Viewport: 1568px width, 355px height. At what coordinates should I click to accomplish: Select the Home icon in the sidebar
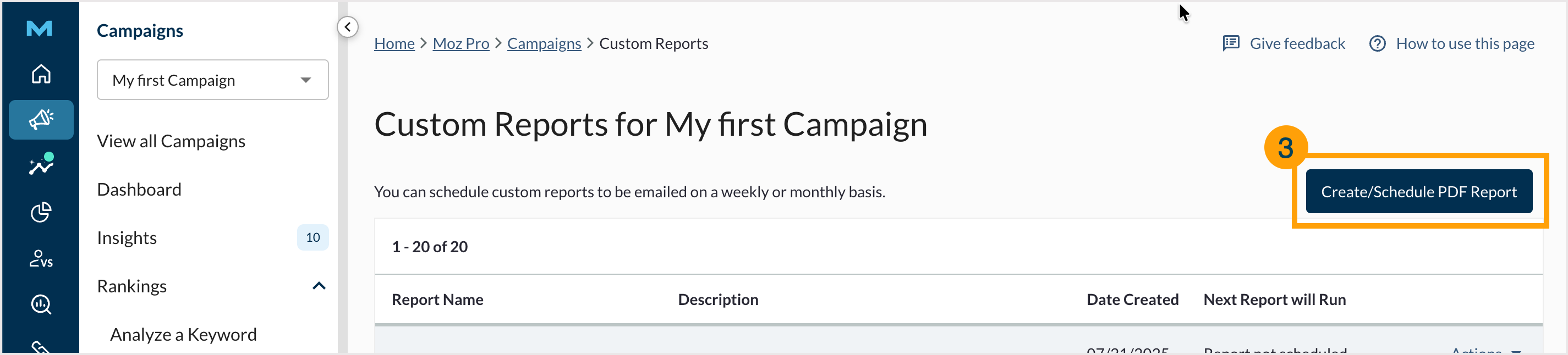(x=40, y=74)
